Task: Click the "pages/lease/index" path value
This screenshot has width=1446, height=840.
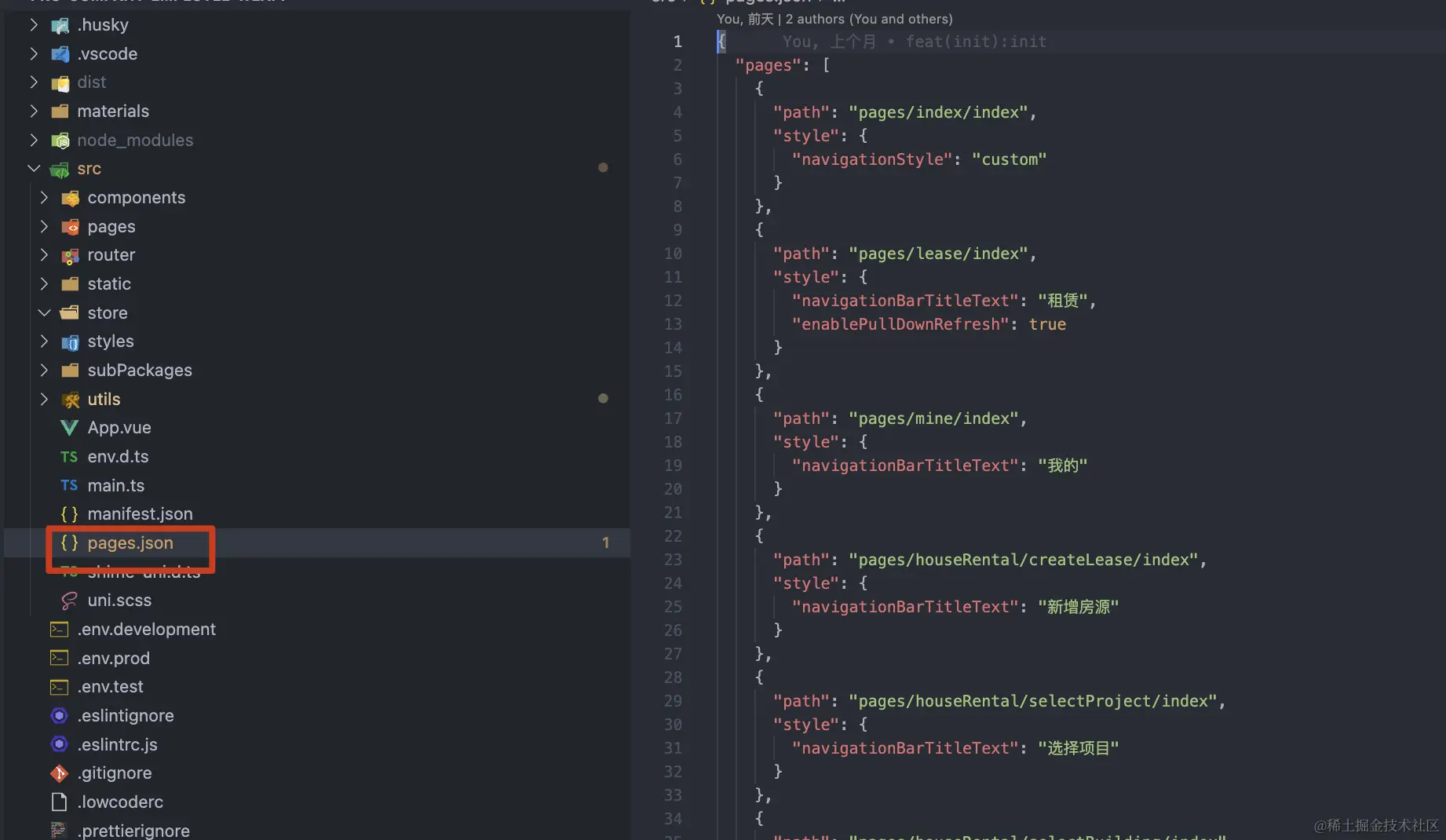Action: [x=938, y=254]
